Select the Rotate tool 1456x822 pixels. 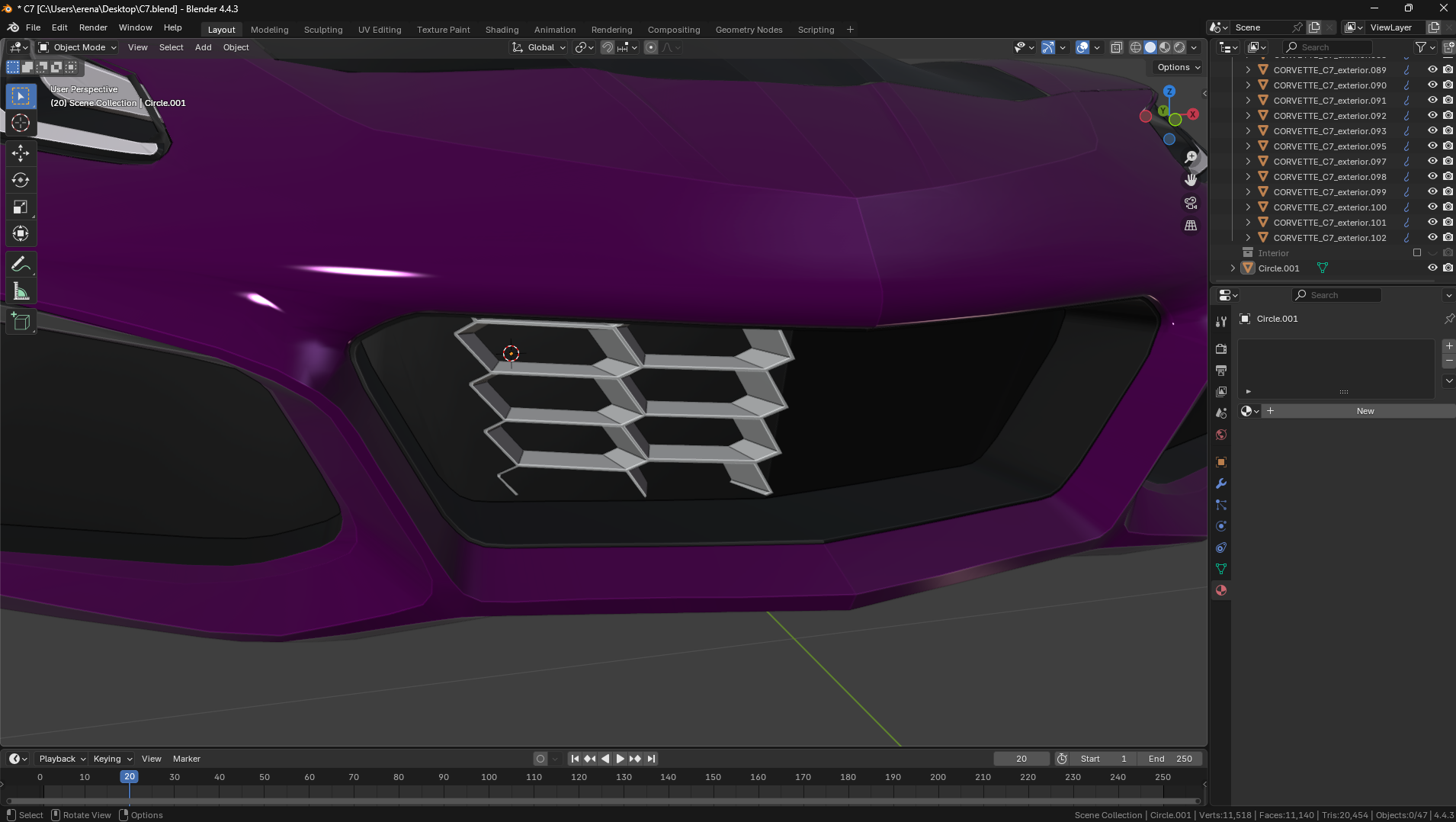tap(21, 180)
